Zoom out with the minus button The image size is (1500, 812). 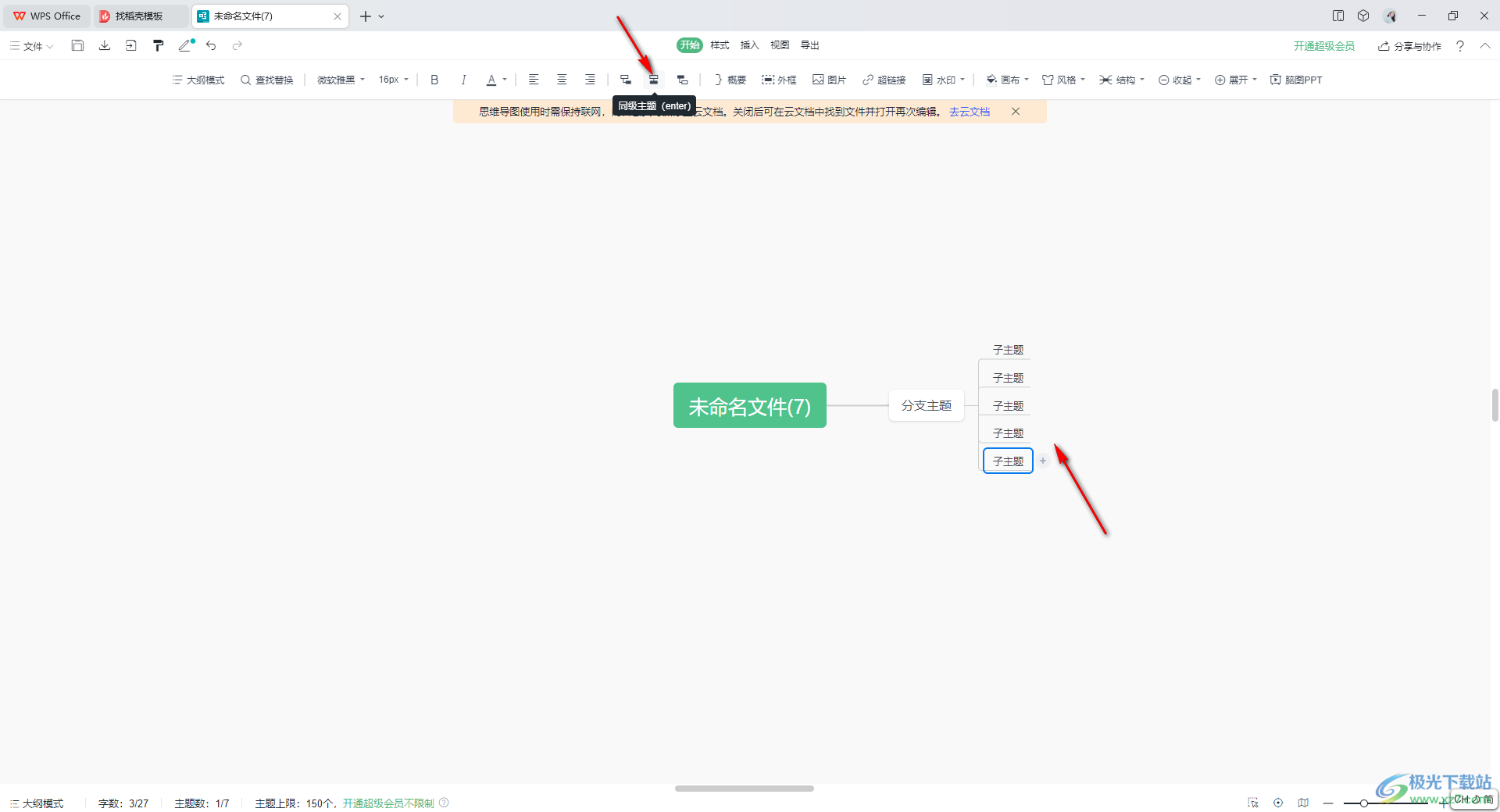coord(1328,803)
